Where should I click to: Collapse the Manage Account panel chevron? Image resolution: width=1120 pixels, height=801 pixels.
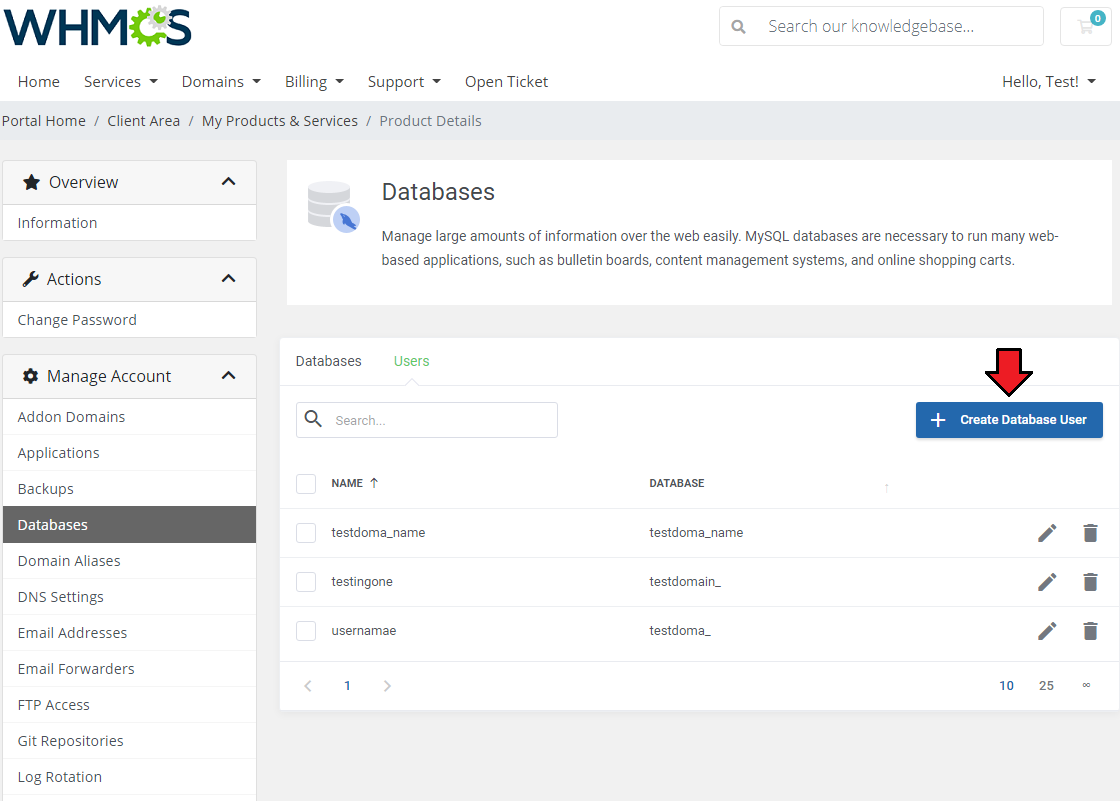tap(229, 376)
